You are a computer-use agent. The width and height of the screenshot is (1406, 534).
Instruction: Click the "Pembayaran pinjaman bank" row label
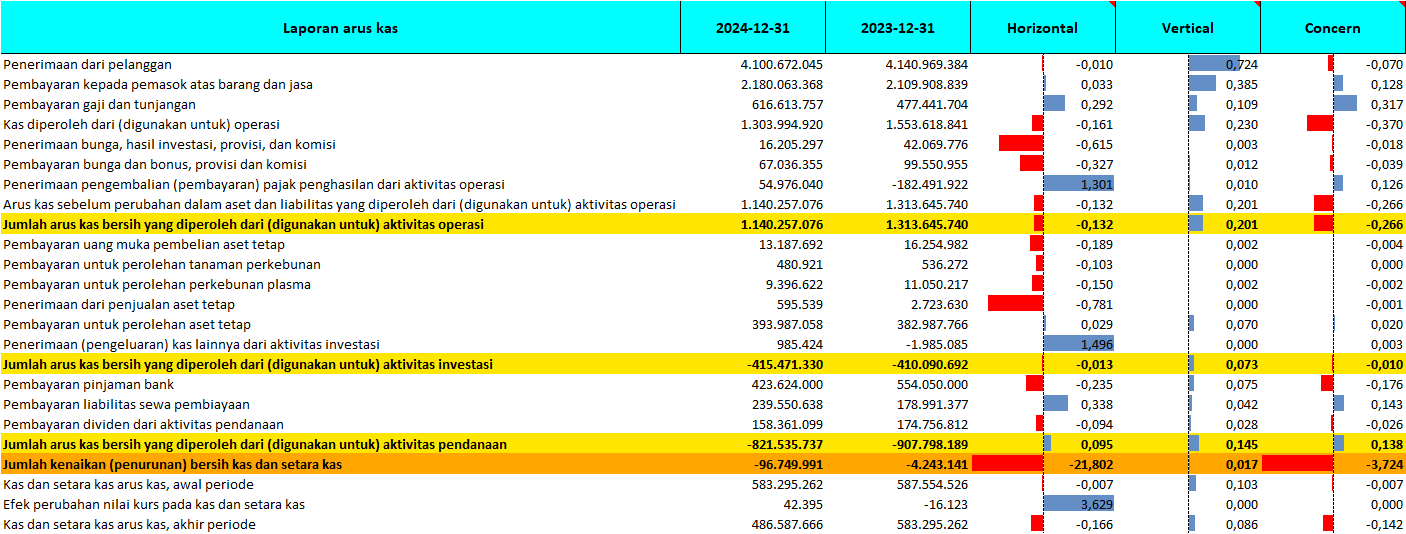click(x=89, y=385)
